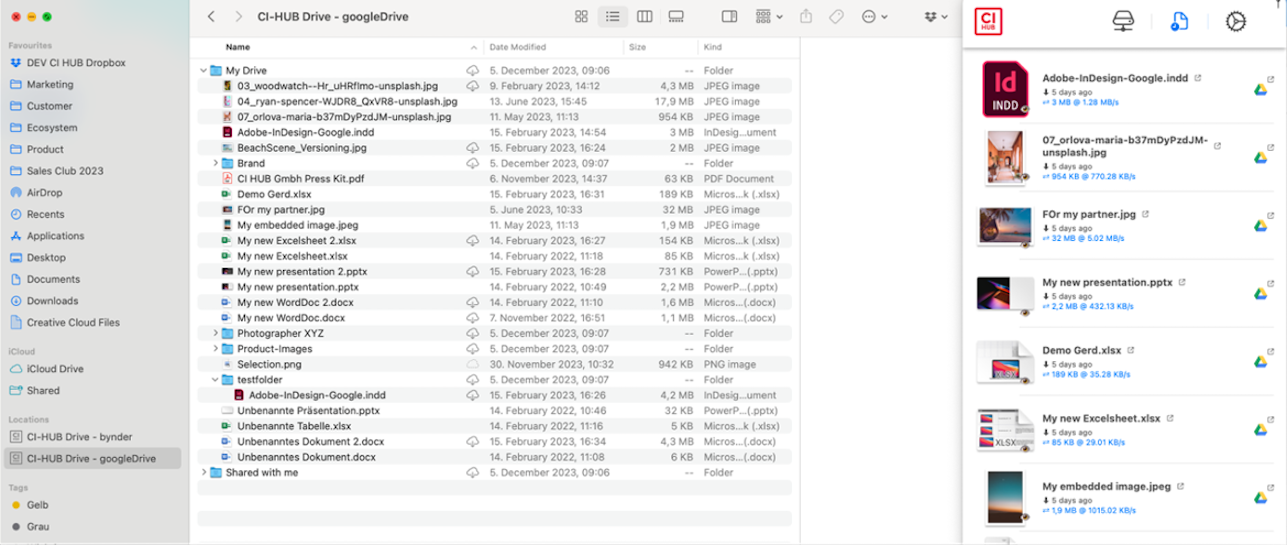
Task: Open the CI HUB drives icon
Action: point(1124,22)
